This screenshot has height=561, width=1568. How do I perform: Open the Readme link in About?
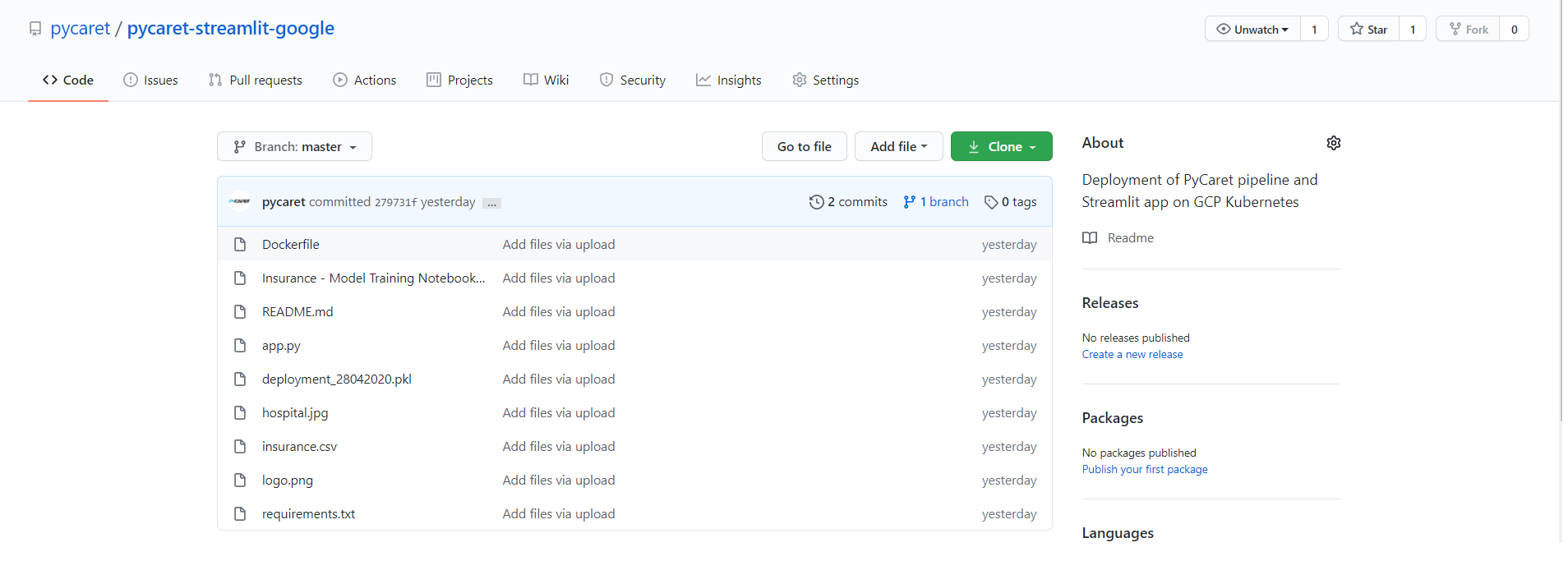1130,237
